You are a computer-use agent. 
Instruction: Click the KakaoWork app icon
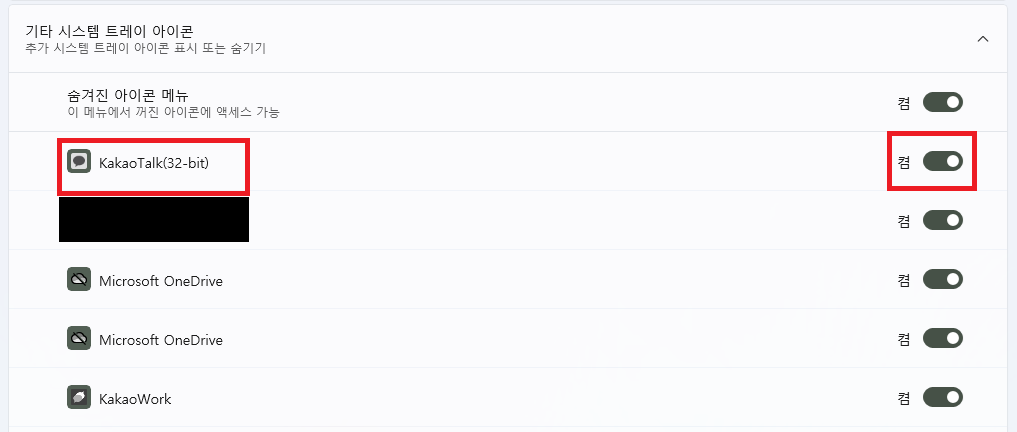pyautogui.click(x=79, y=398)
